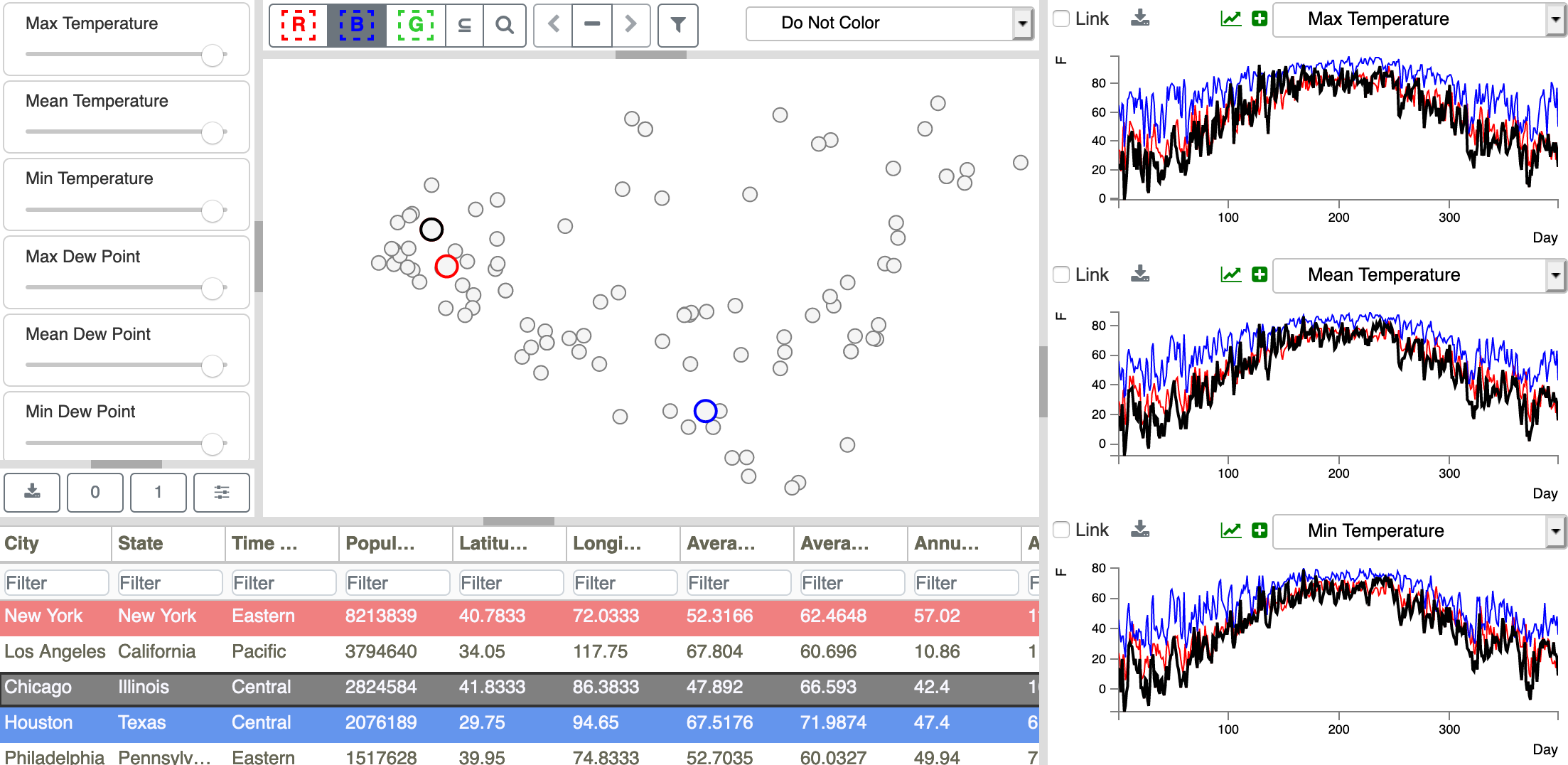Image resolution: width=1568 pixels, height=765 pixels.
Task: Open the Max Temperature chart variable dropdown
Action: [1418, 19]
